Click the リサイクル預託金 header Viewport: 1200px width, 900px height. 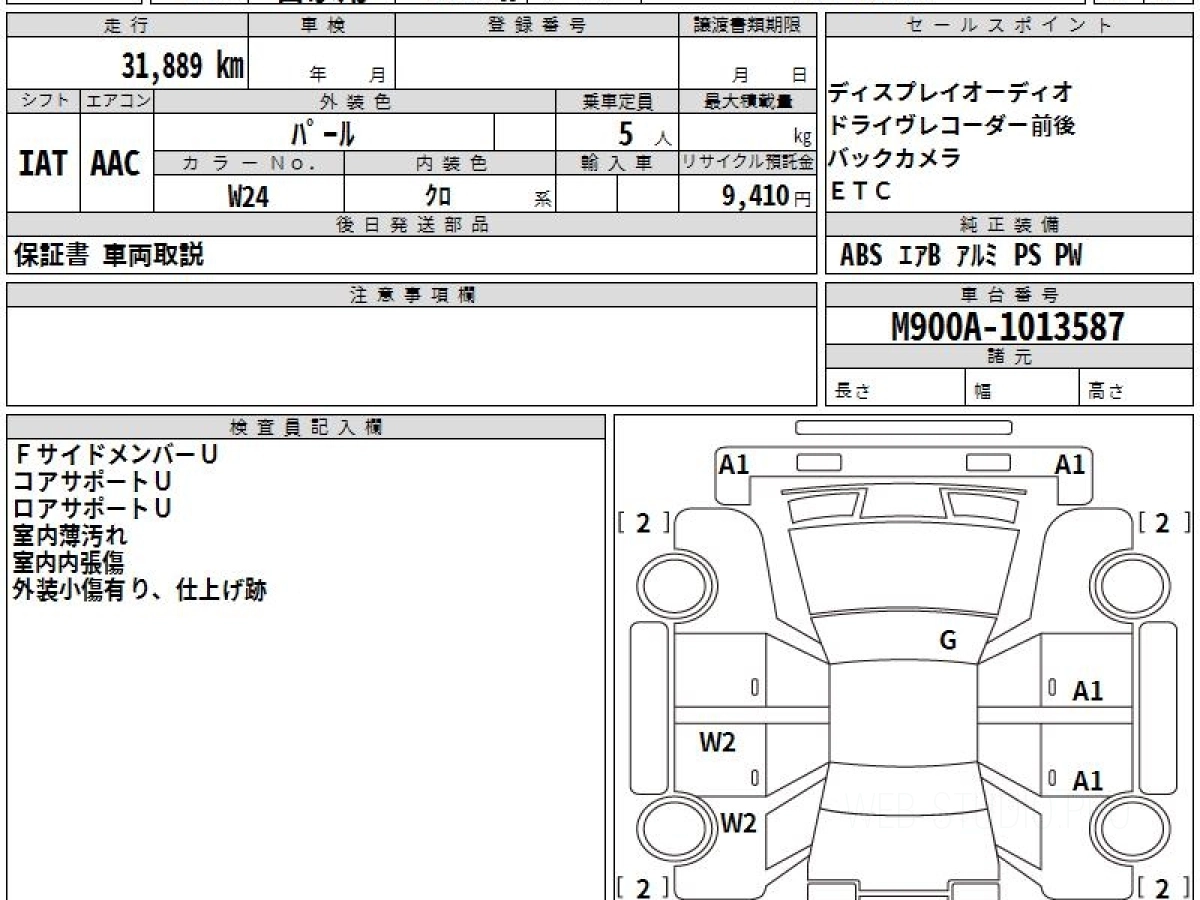[x=748, y=163]
